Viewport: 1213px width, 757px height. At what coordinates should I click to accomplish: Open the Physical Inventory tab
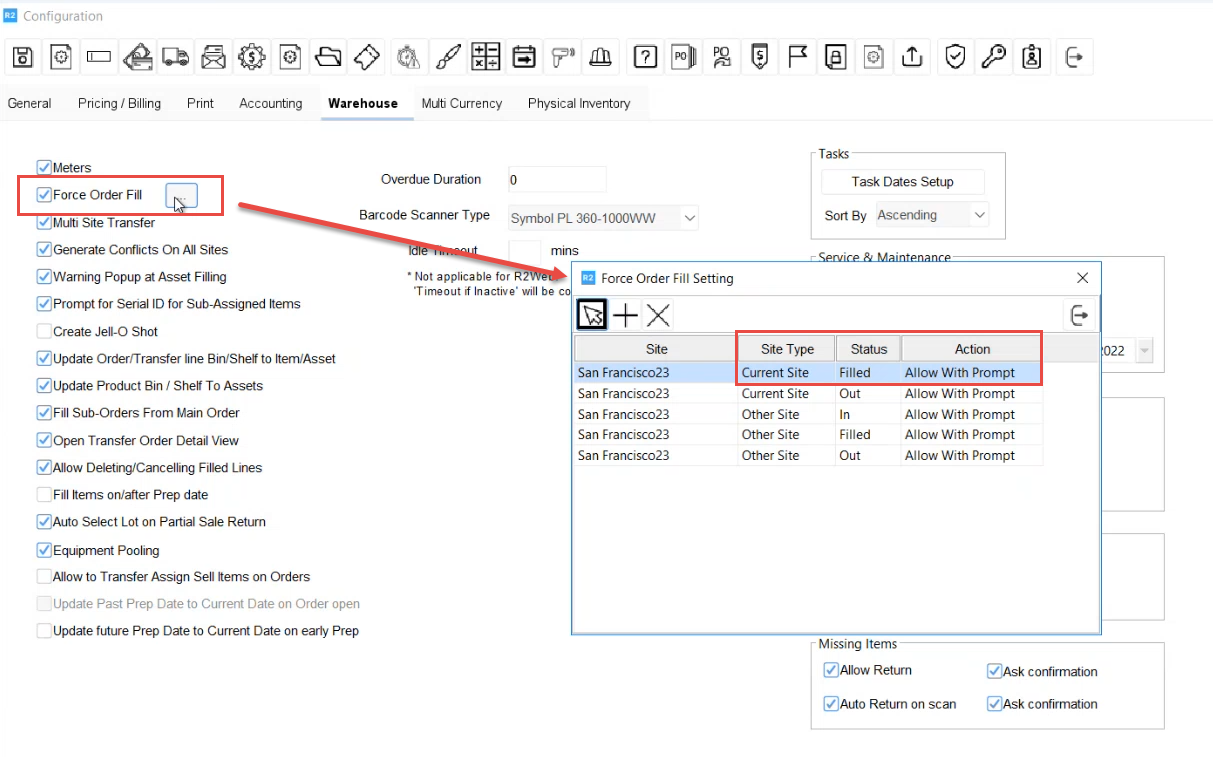(578, 103)
